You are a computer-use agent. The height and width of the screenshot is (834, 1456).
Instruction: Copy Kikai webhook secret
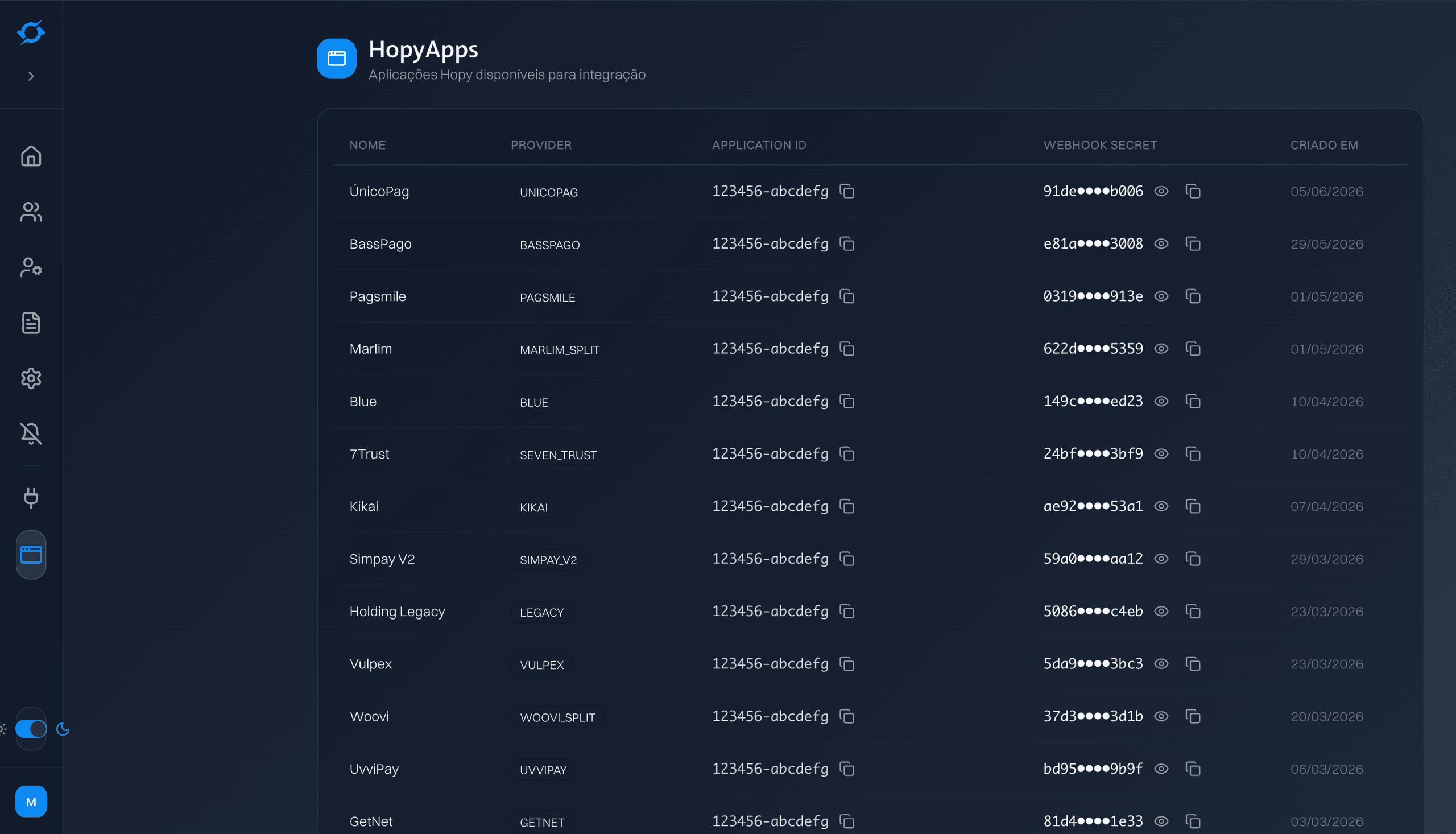click(x=1193, y=506)
